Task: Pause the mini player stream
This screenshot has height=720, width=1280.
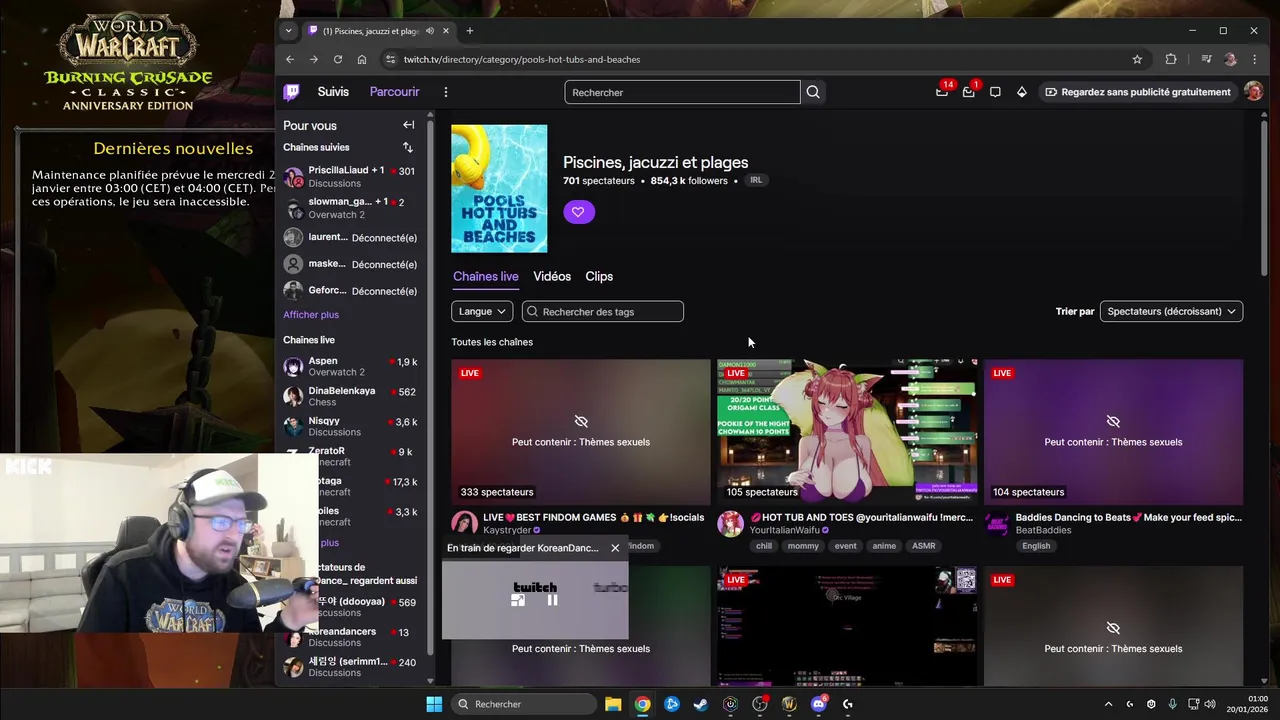Action: [x=552, y=600]
